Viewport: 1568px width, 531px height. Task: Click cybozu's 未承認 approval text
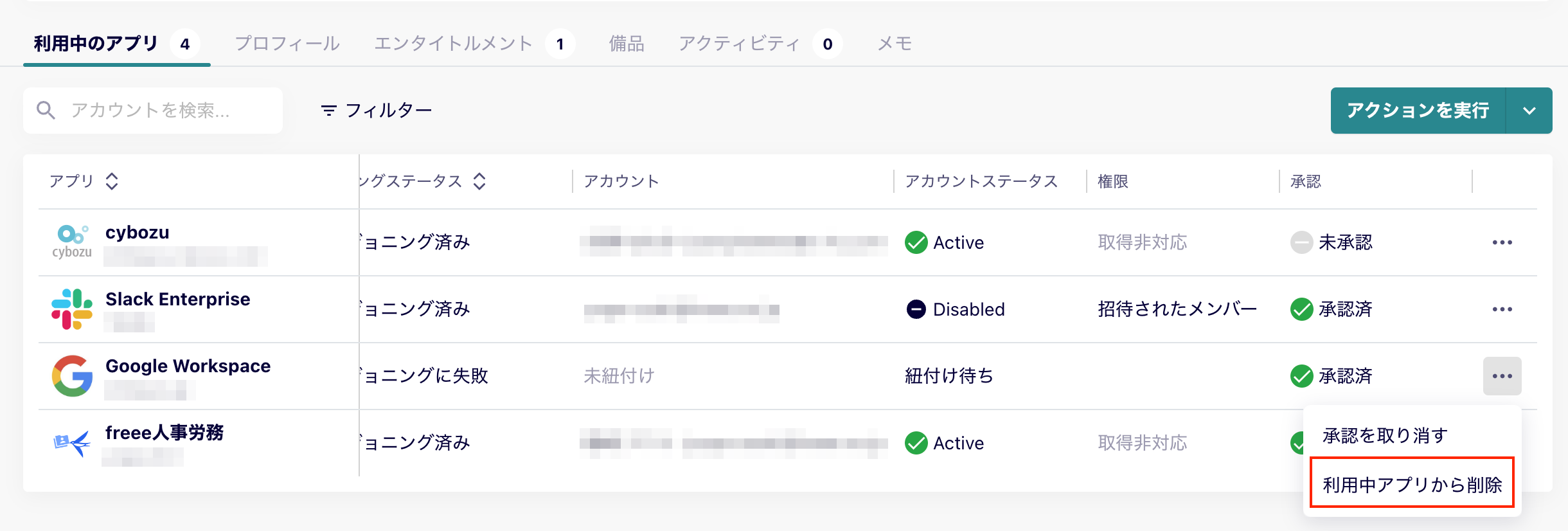tap(1346, 242)
